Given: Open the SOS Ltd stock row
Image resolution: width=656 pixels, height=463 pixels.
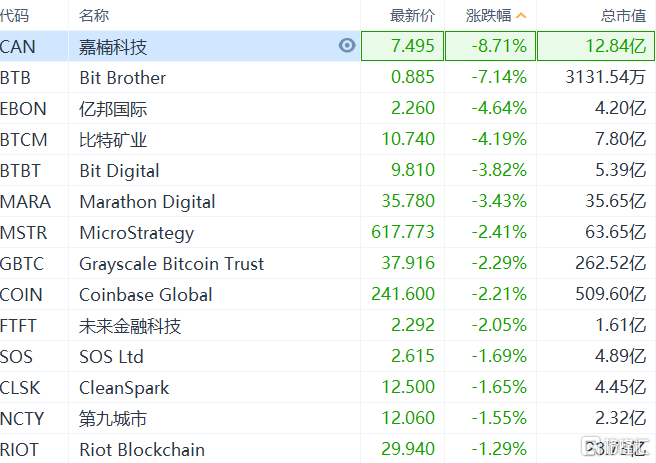Looking at the screenshot, I should [111, 357].
